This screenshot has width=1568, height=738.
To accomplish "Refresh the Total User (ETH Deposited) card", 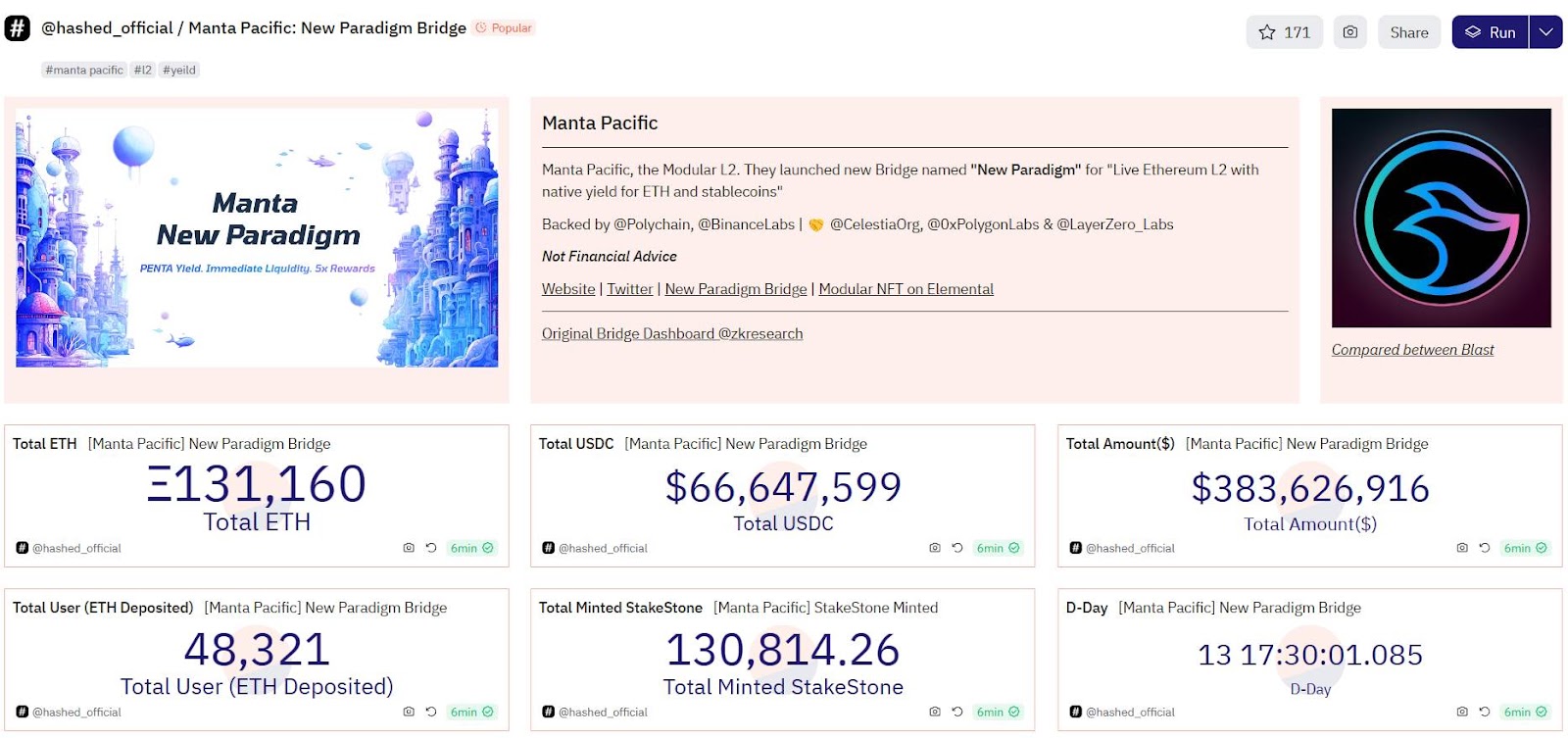I will 431,712.
